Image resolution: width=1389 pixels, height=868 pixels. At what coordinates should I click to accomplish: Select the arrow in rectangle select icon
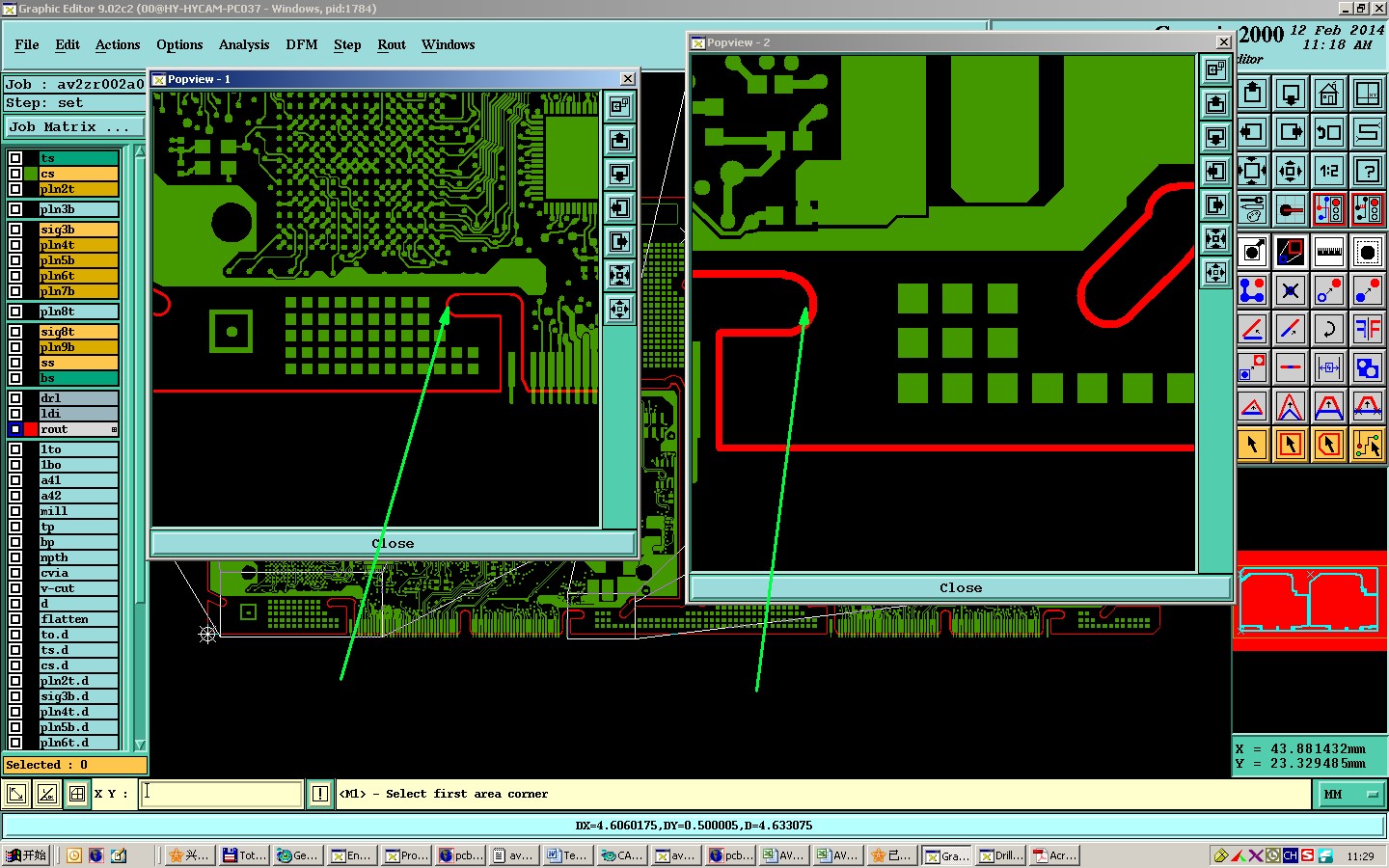[1291, 445]
